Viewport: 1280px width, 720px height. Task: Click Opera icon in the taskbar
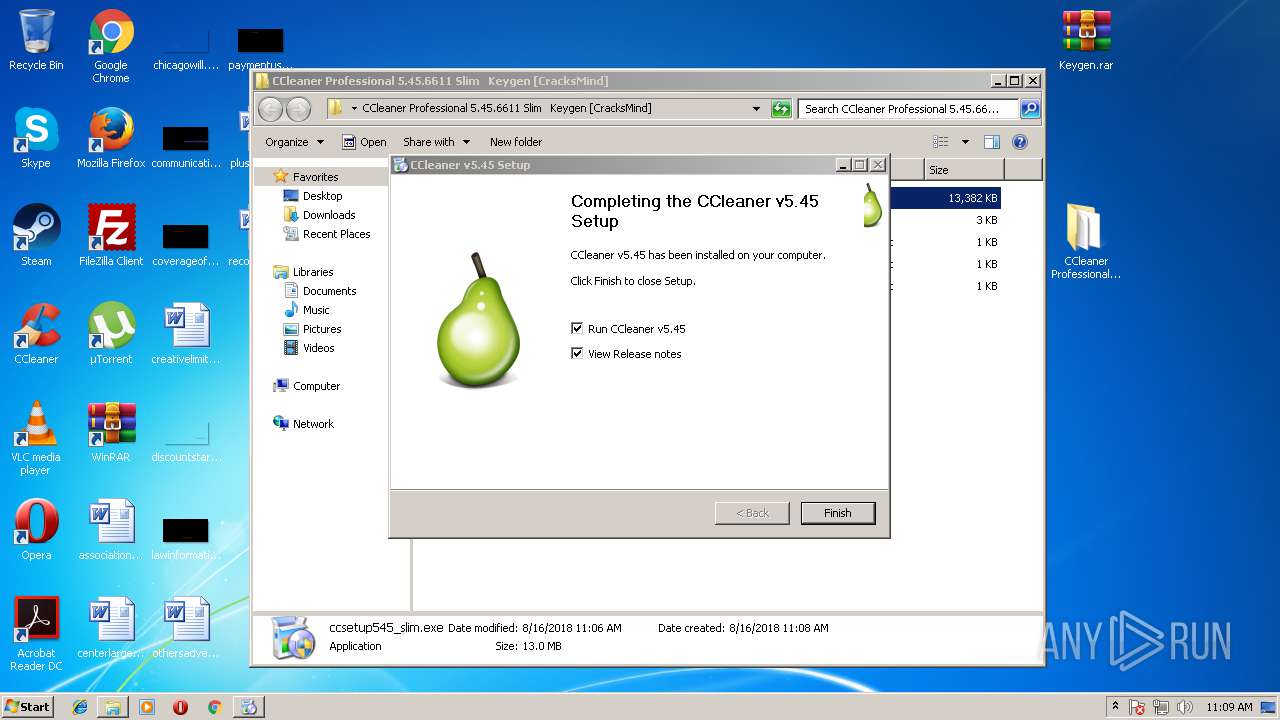180,707
